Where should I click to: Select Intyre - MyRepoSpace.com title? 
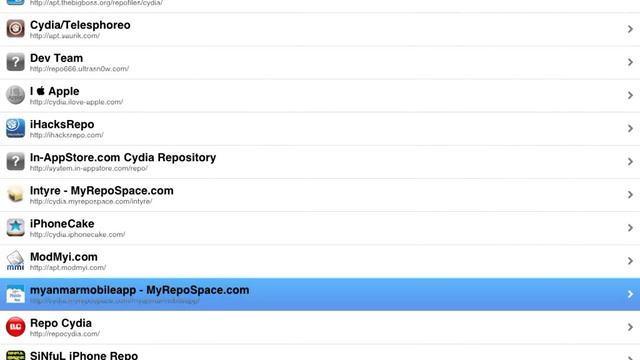102,191
